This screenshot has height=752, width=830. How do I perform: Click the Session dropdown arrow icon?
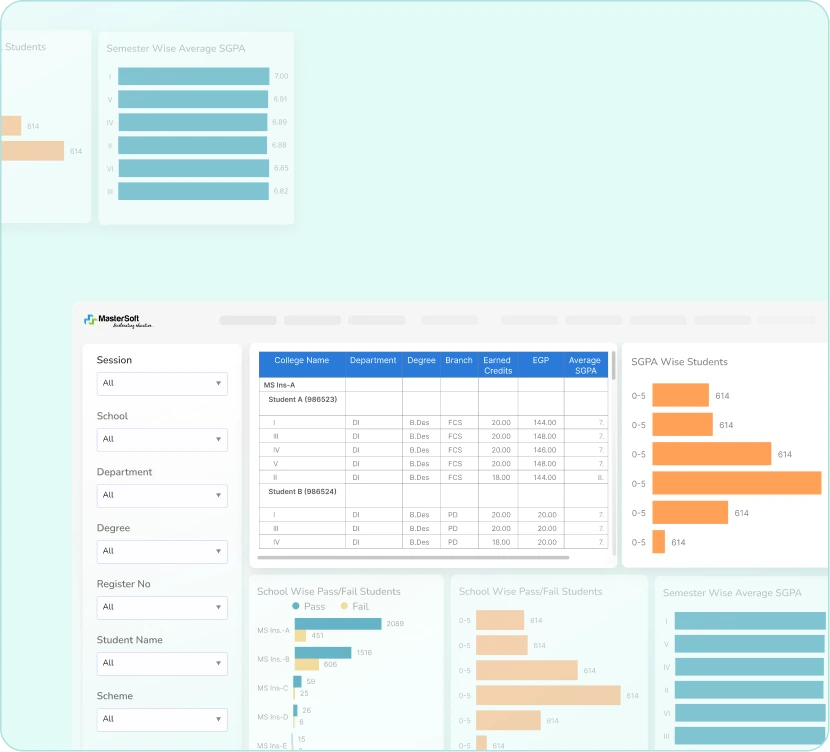[218, 383]
